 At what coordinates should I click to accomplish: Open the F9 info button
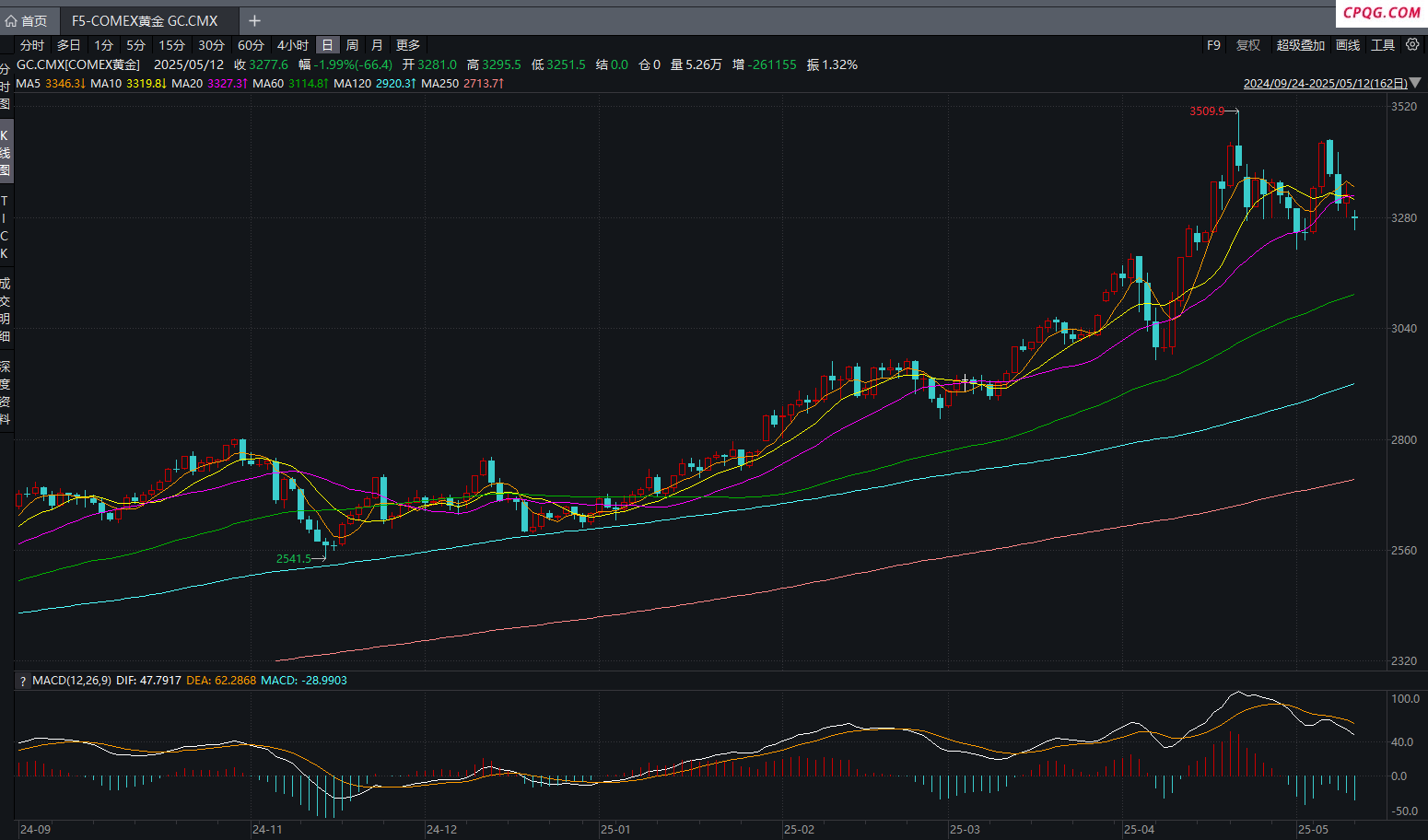(1213, 45)
